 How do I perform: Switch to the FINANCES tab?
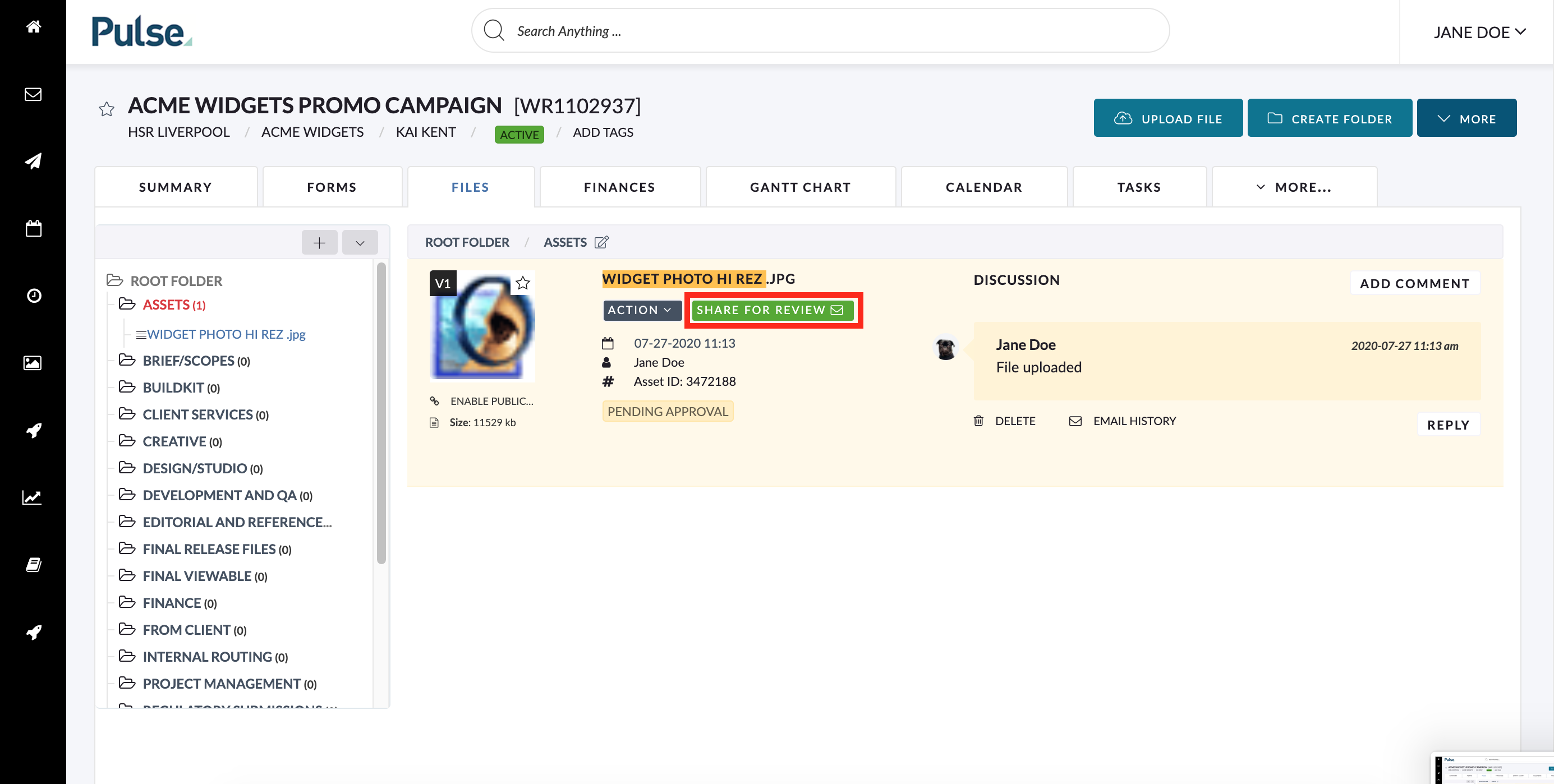[619, 187]
